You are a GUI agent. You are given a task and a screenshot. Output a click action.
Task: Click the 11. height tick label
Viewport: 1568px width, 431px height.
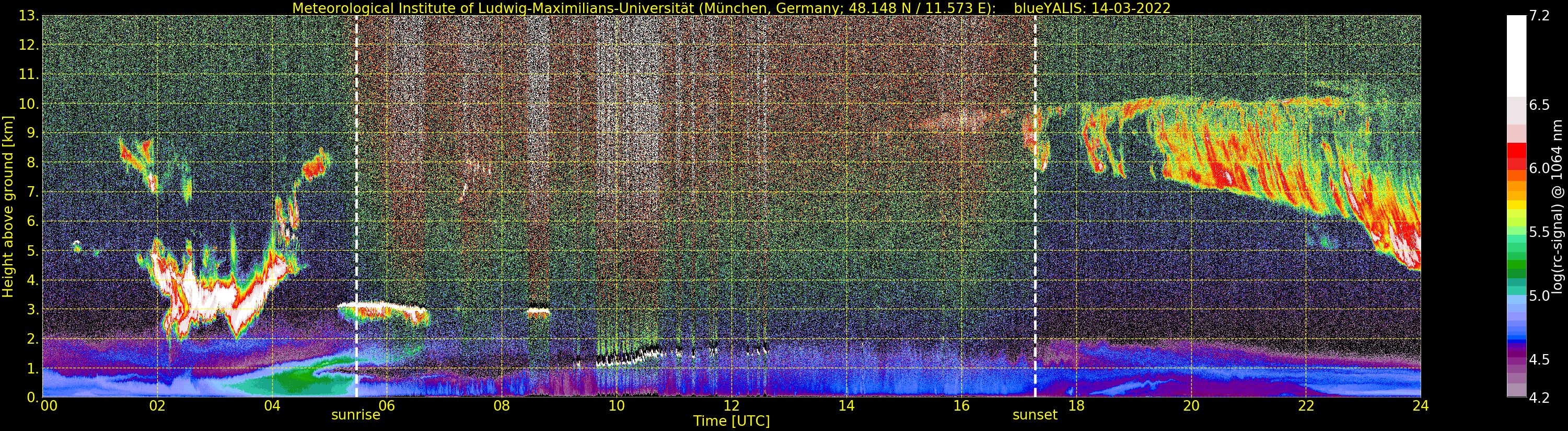[x=29, y=74]
